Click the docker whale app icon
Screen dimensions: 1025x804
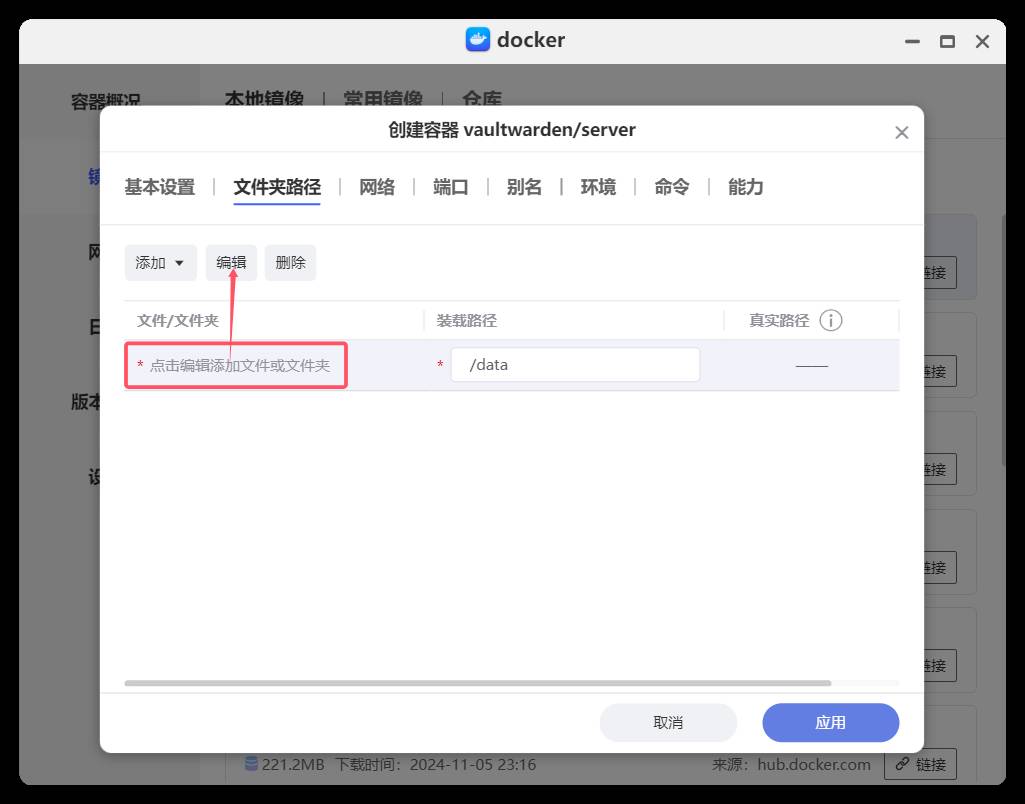[477, 40]
